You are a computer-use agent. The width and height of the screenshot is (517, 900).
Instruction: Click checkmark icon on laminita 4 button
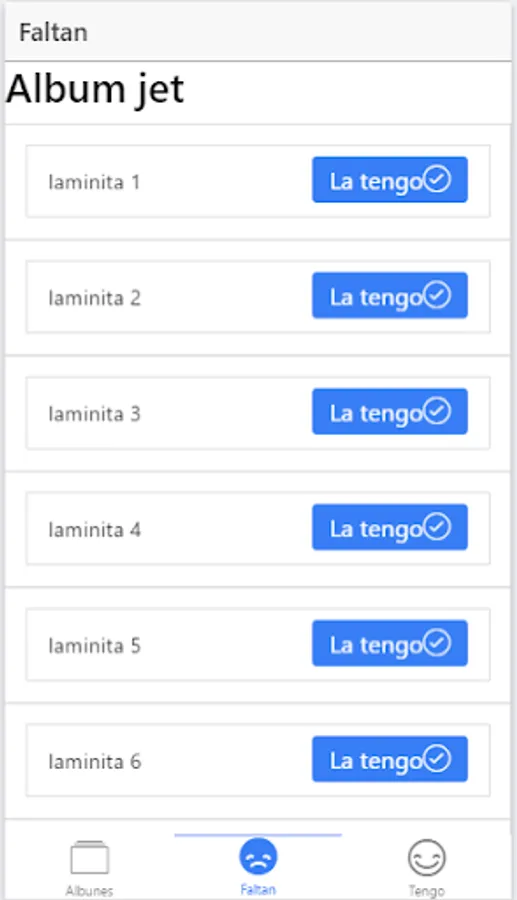click(437, 527)
